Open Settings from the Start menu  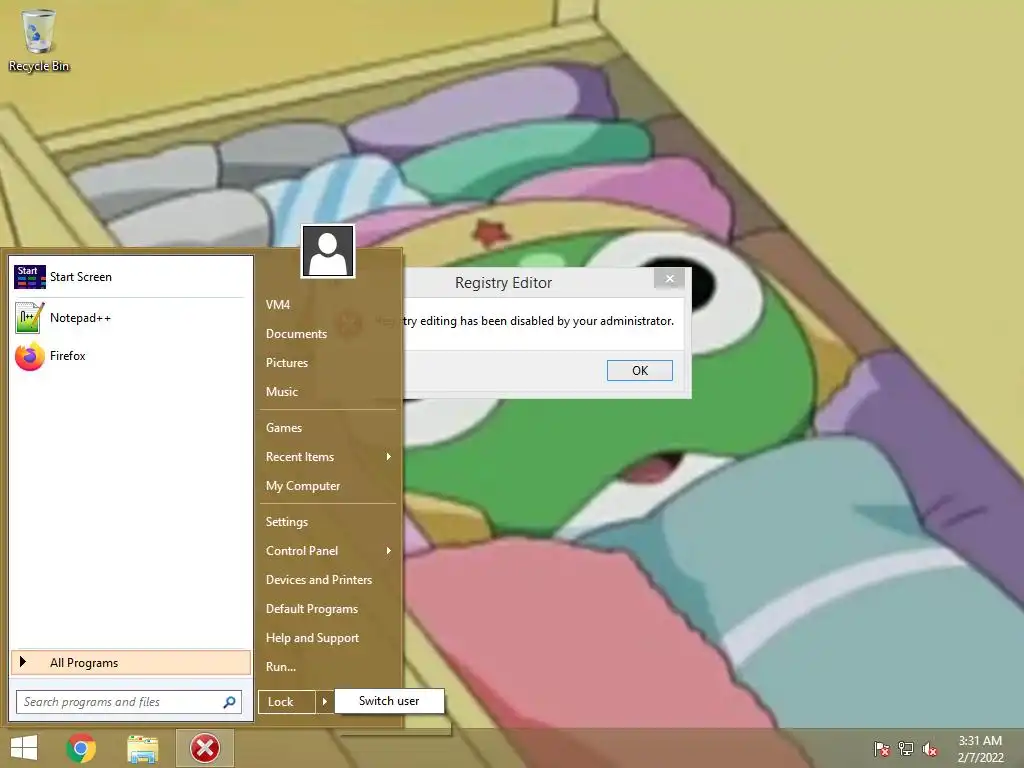[x=287, y=522]
